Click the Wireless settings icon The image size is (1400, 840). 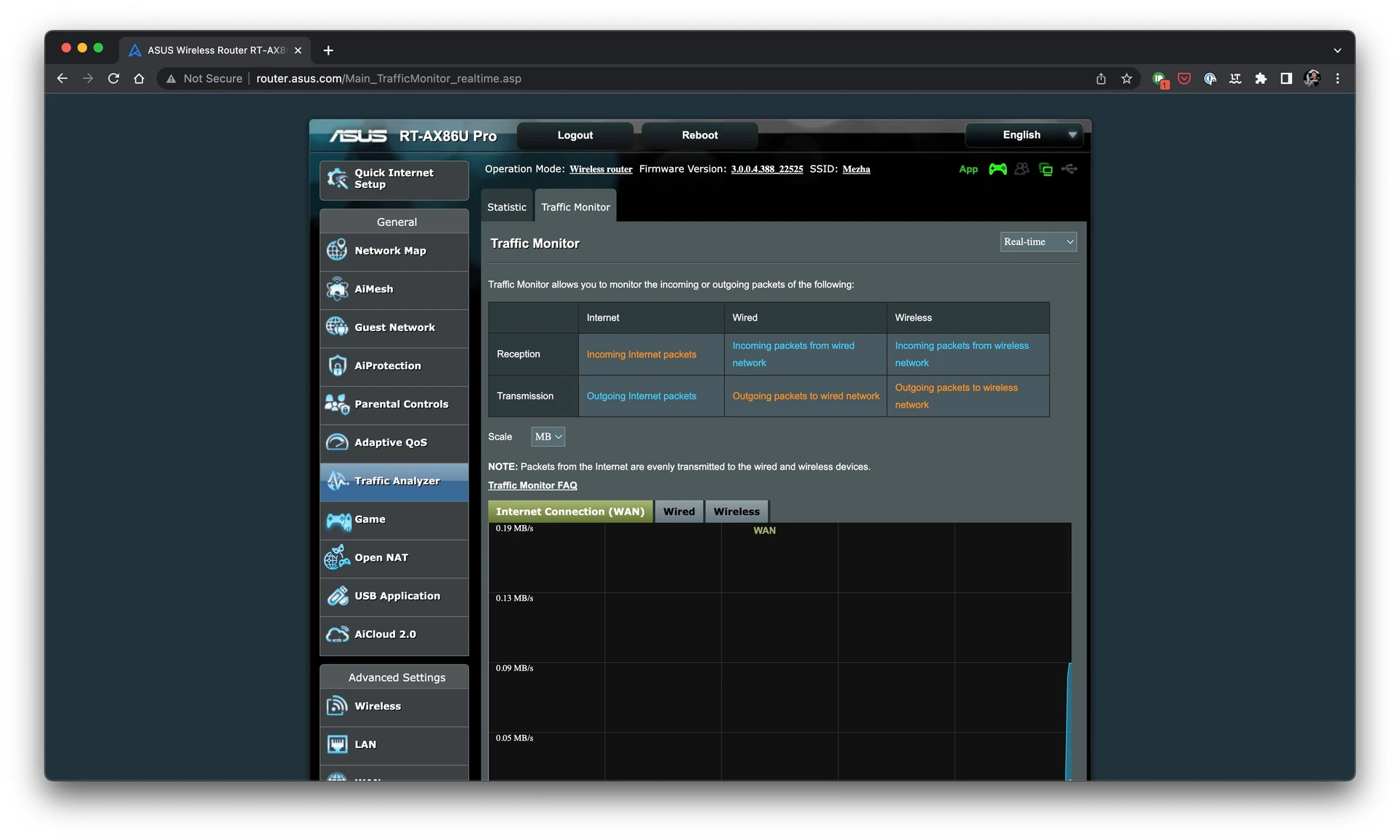coord(337,706)
